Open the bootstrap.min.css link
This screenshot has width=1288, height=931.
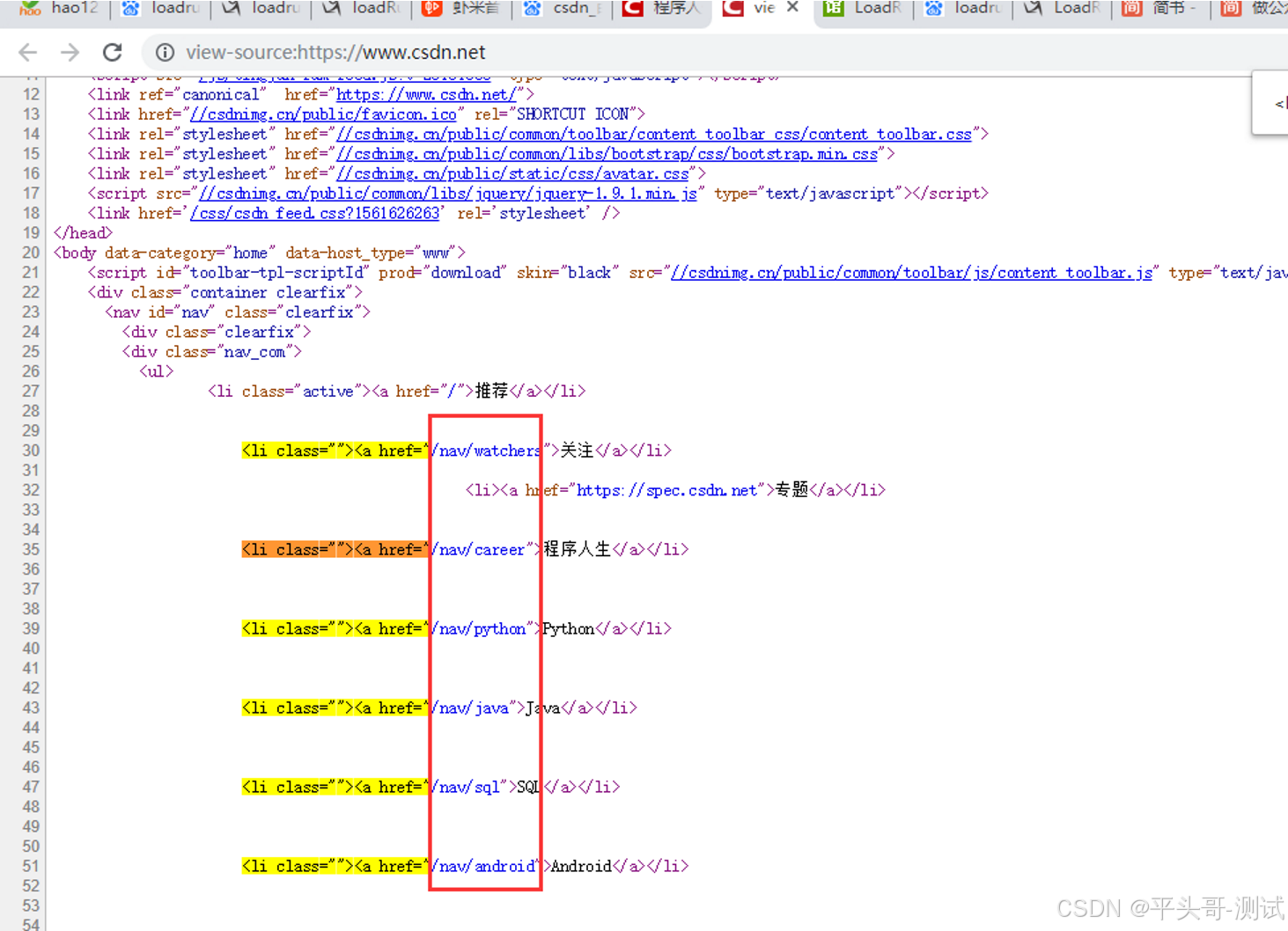coord(607,154)
